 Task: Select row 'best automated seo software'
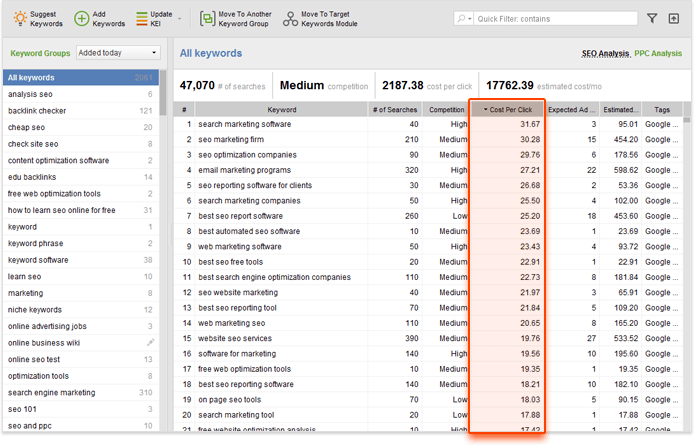(428, 231)
